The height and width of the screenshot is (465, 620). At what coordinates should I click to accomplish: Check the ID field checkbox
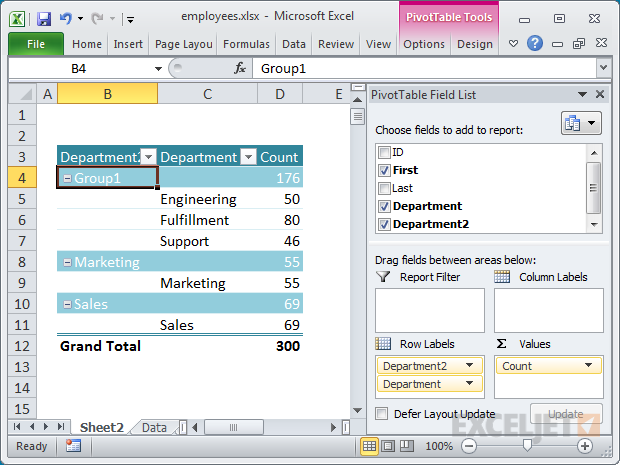pyautogui.click(x=383, y=152)
